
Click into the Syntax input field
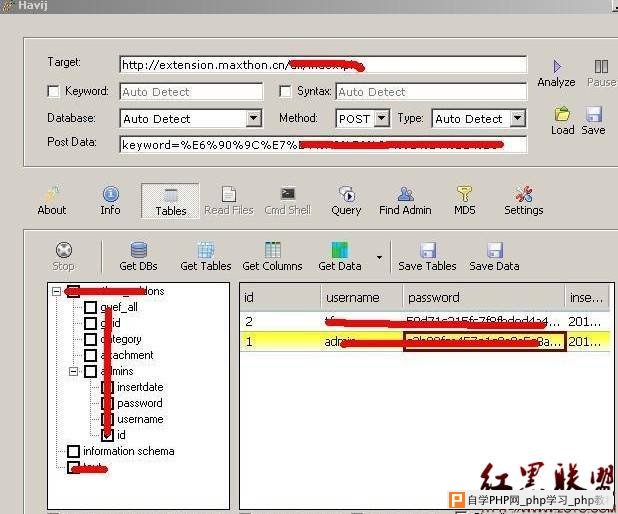431,92
